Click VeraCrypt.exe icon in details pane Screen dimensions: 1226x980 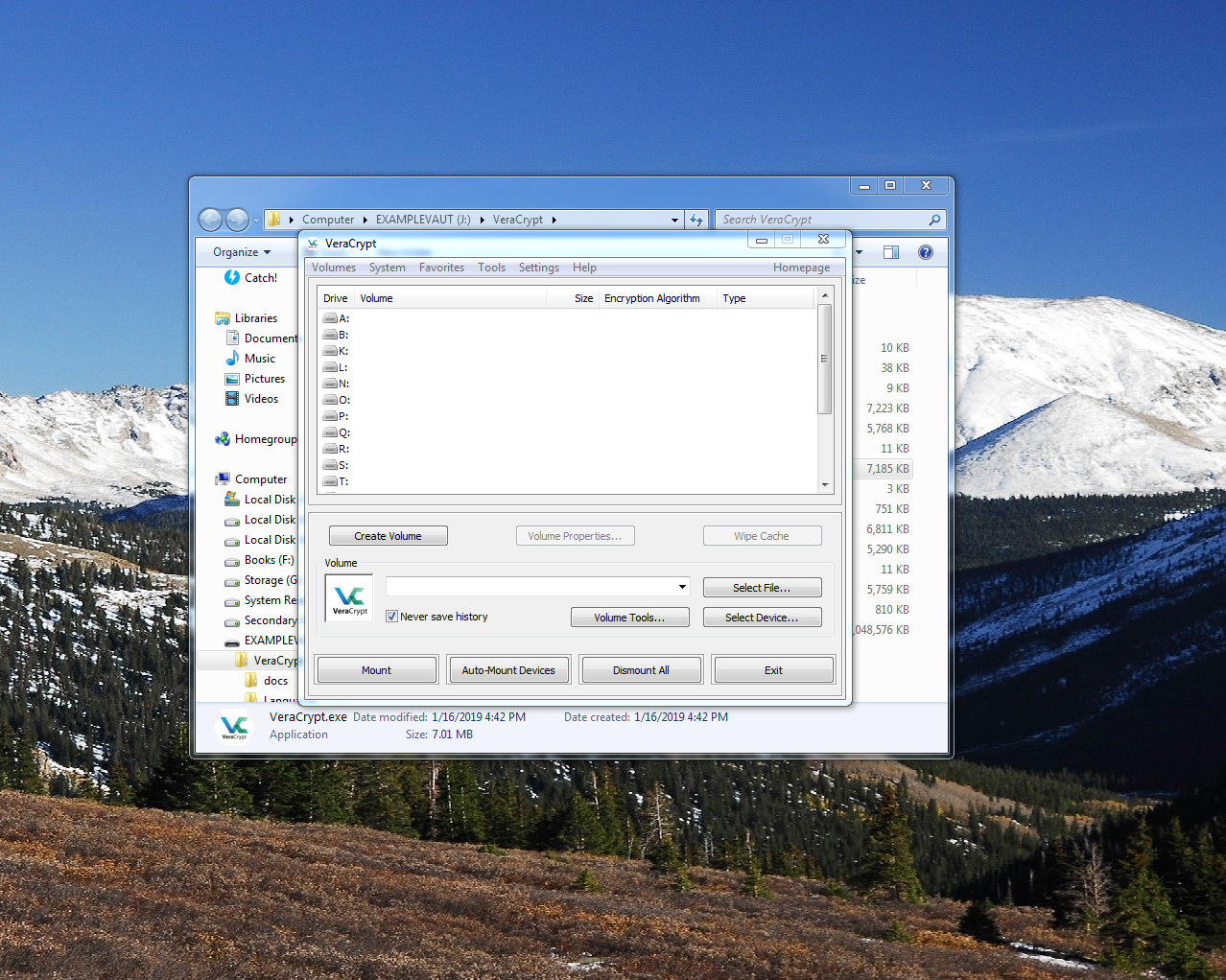pyautogui.click(x=234, y=728)
